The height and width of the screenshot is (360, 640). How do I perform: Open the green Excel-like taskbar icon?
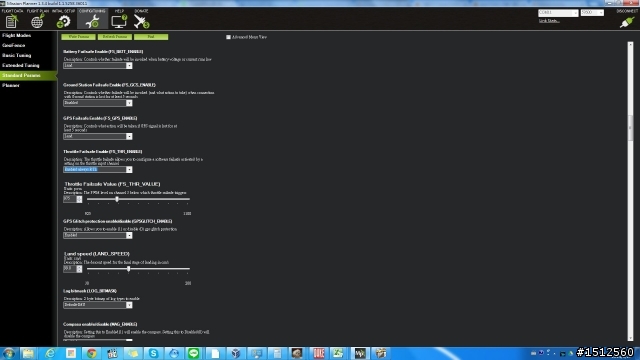click(339, 353)
